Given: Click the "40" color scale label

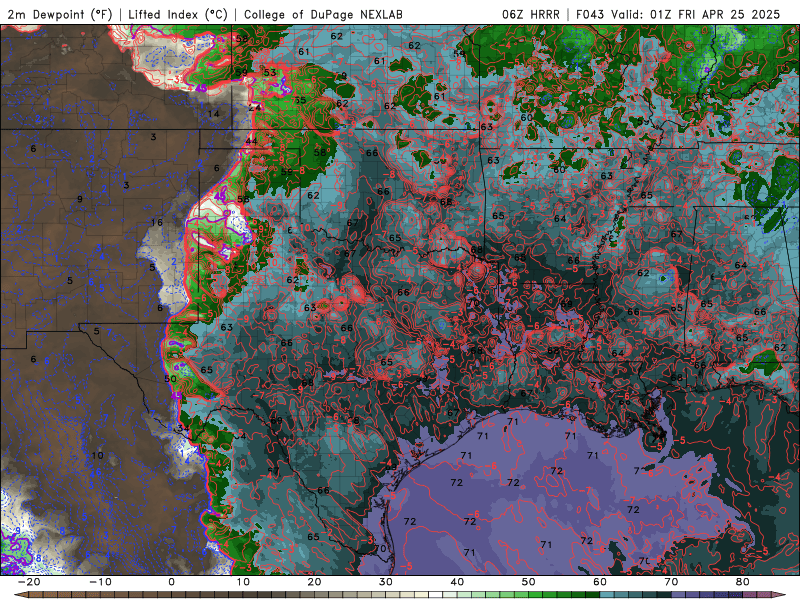Looking at the screenshot, I should point(457,582).
